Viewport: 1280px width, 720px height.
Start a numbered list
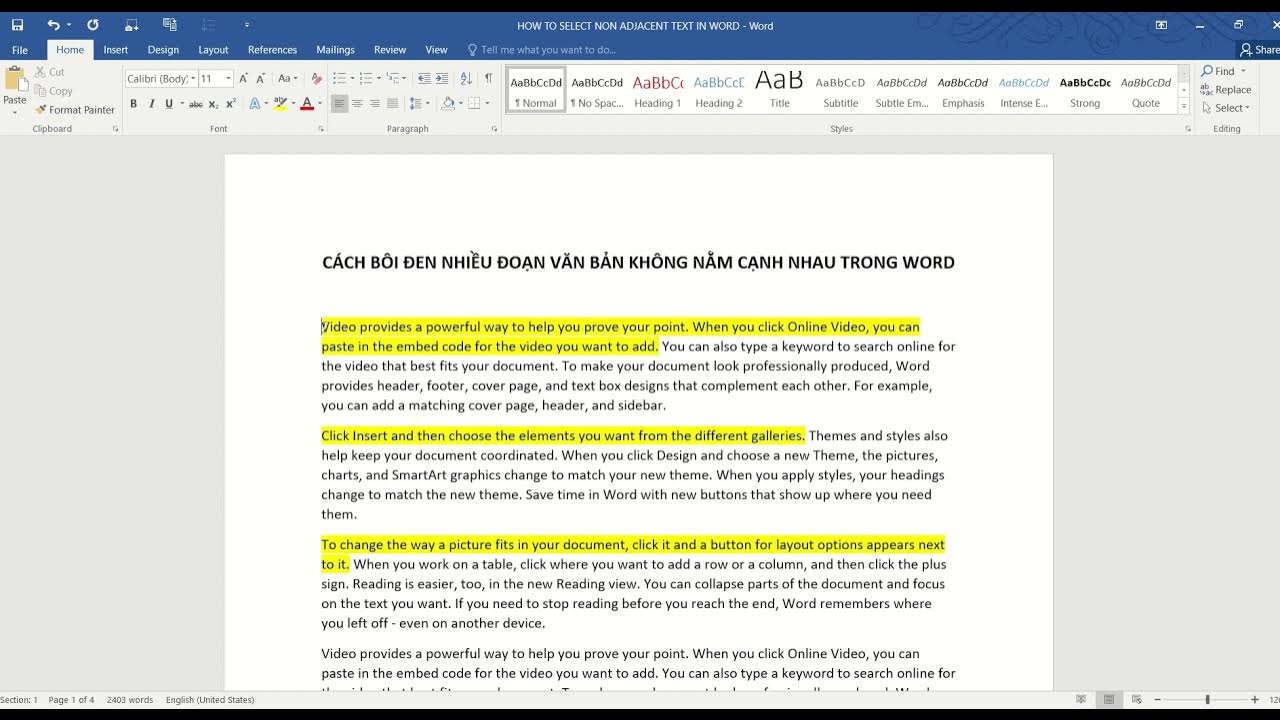click(x=365, y=78)
